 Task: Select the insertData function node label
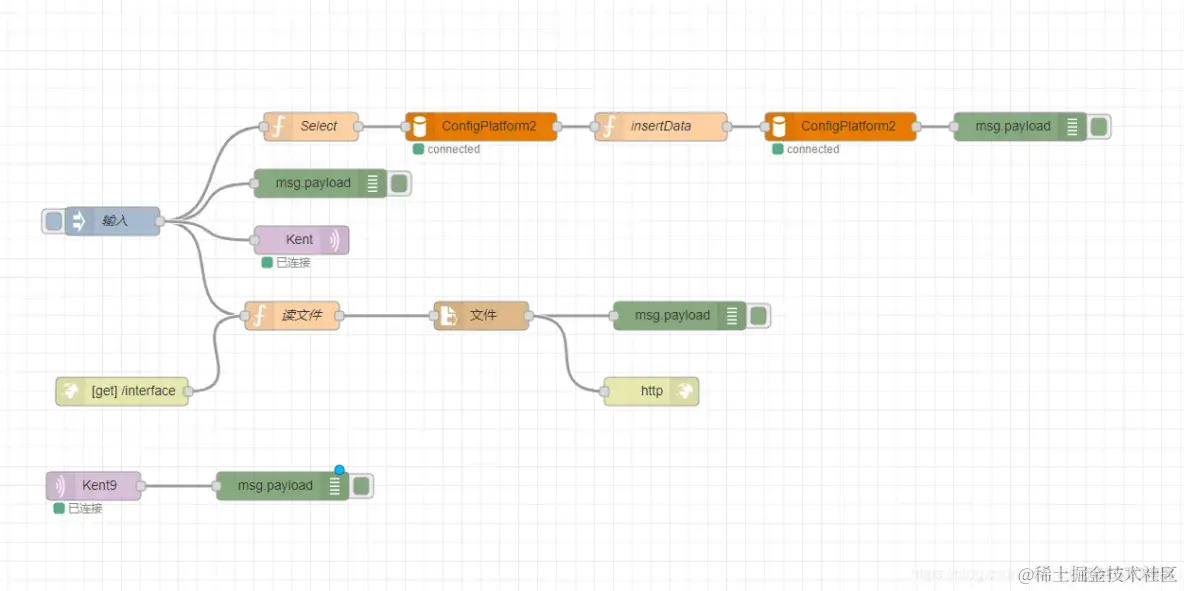[661, 126]
